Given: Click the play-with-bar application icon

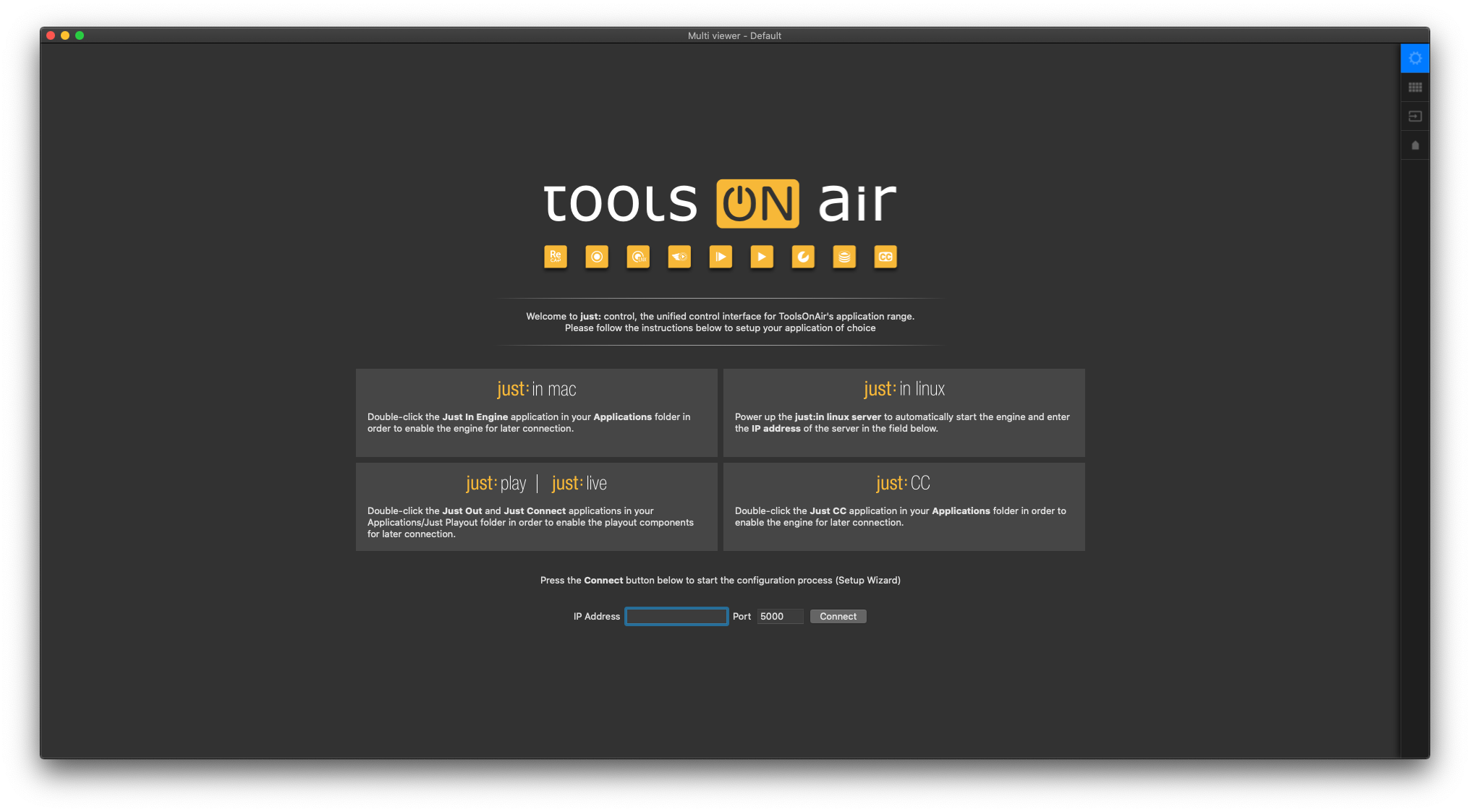Looking at the screenshot, I should (x=721, y=257).
